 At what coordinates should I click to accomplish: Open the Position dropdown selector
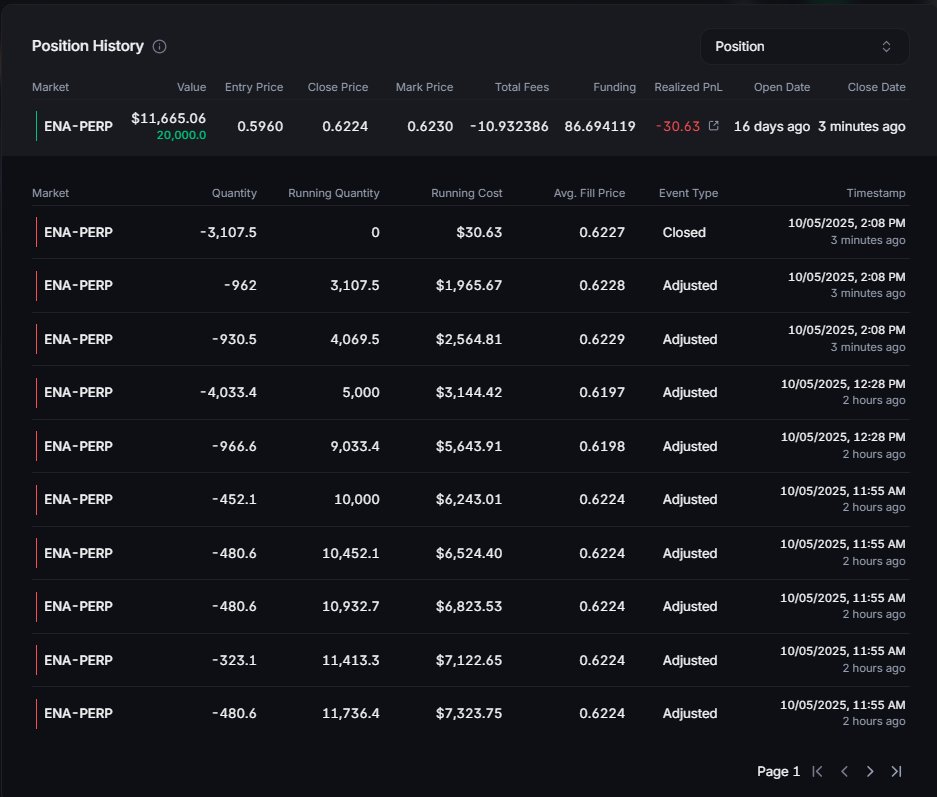[804, 47]
